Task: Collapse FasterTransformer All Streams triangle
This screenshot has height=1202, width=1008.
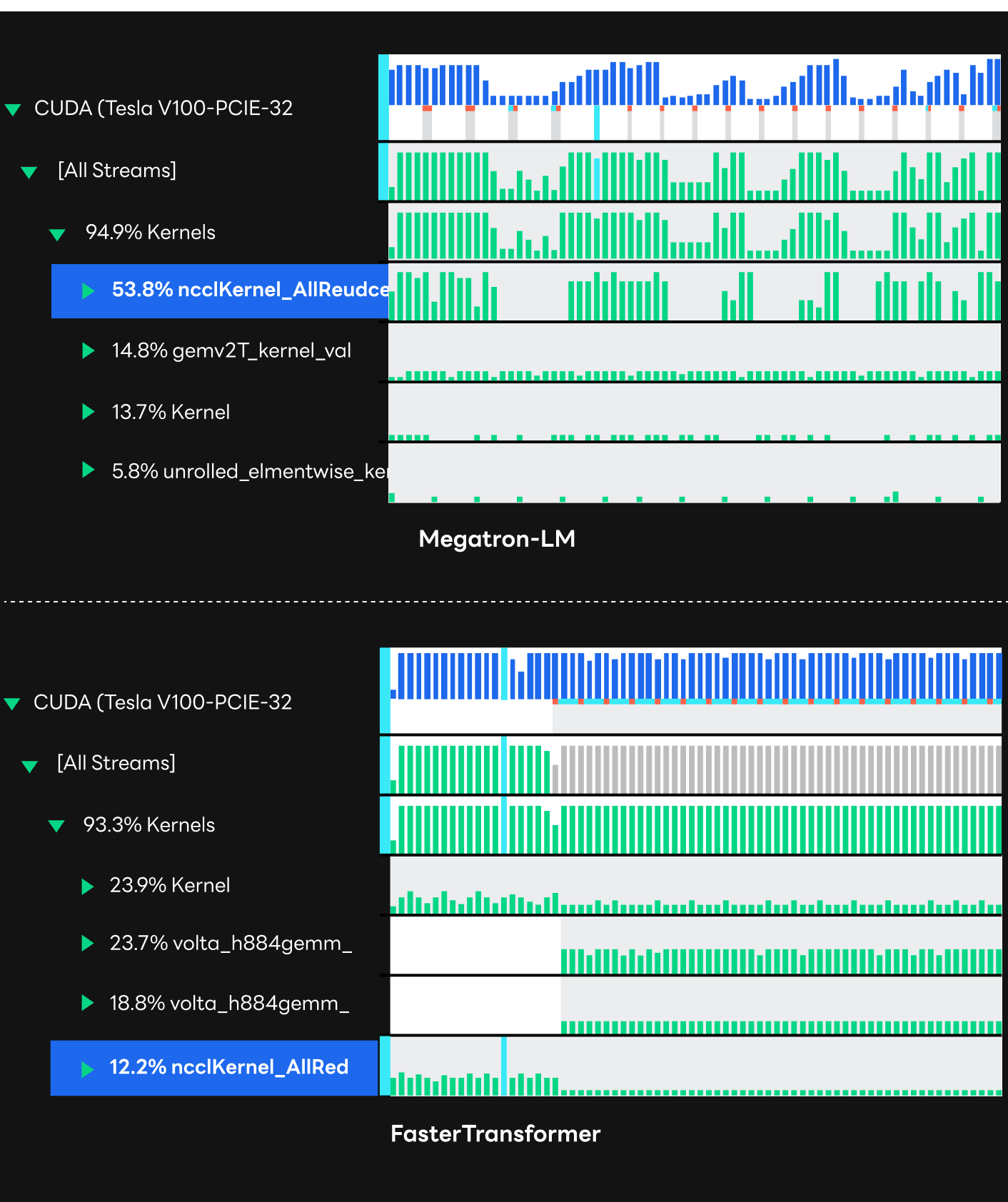Action: 29,766
